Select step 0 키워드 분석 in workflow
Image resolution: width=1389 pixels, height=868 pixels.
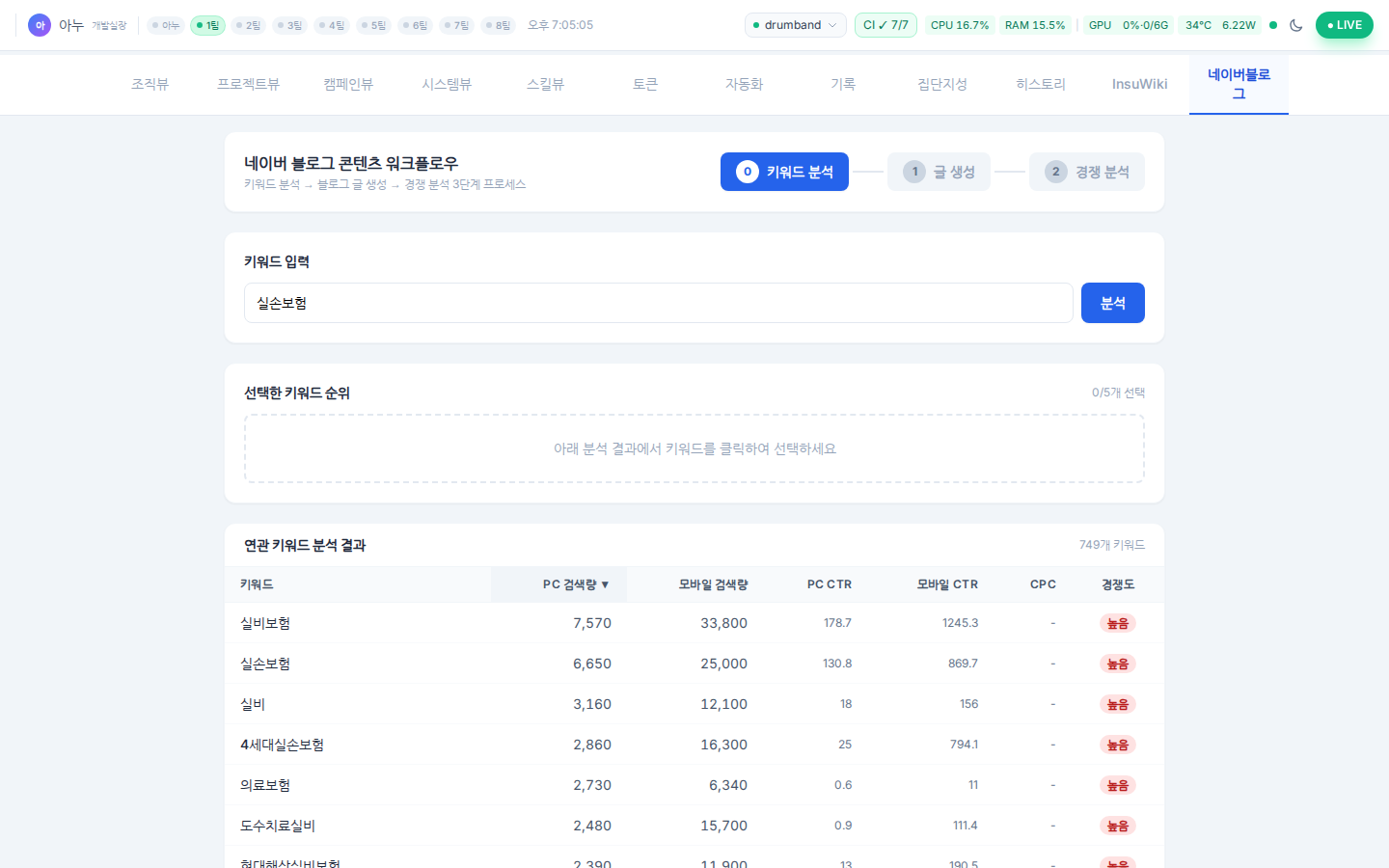[784, 172]
